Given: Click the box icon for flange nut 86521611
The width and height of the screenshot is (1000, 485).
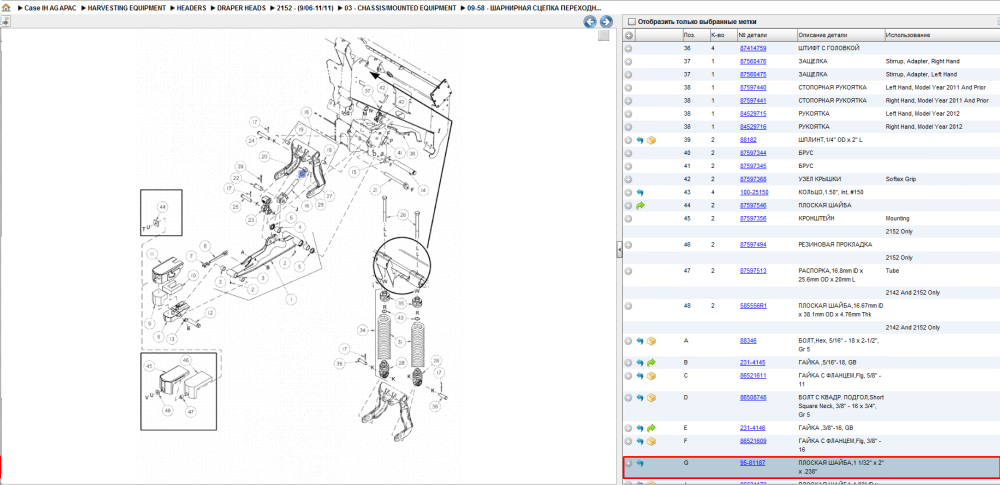Looking at the screenshot, I should coord(651,376).
